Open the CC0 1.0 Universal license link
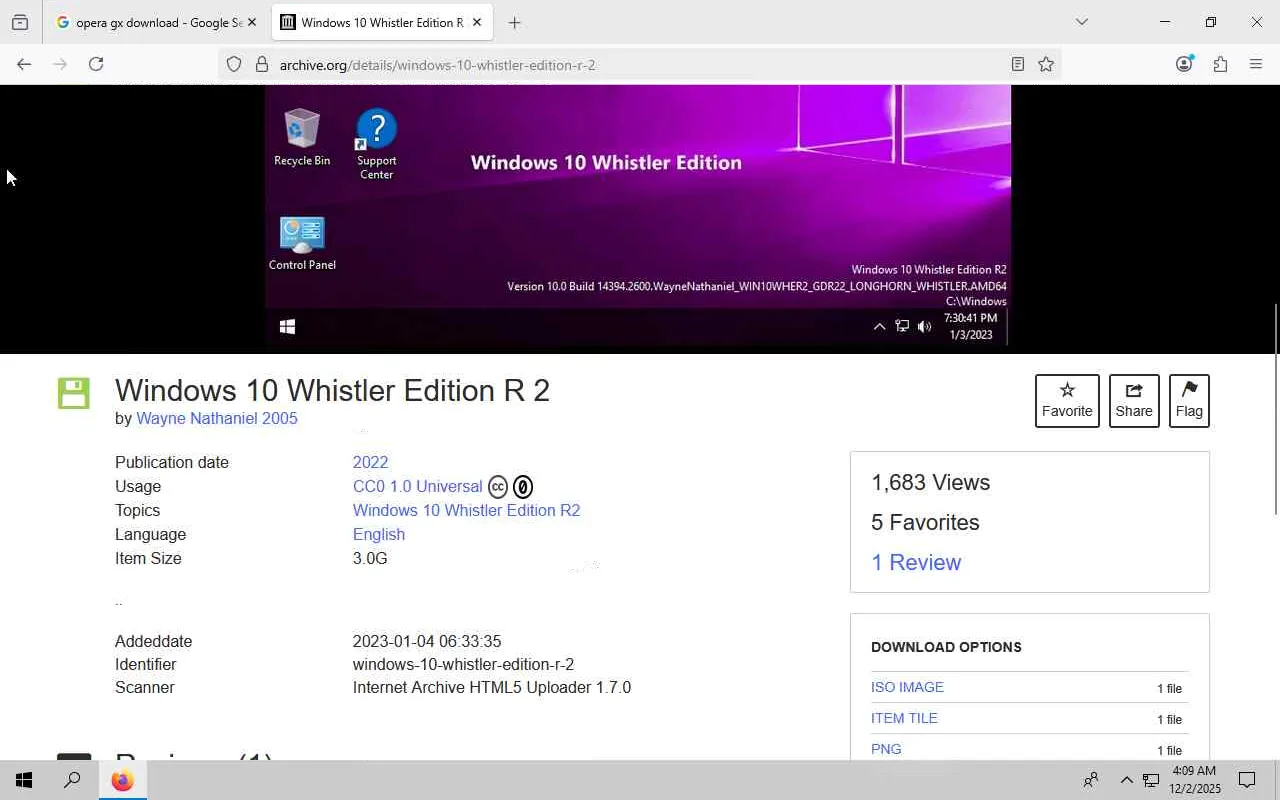 (x=418, y=486)
